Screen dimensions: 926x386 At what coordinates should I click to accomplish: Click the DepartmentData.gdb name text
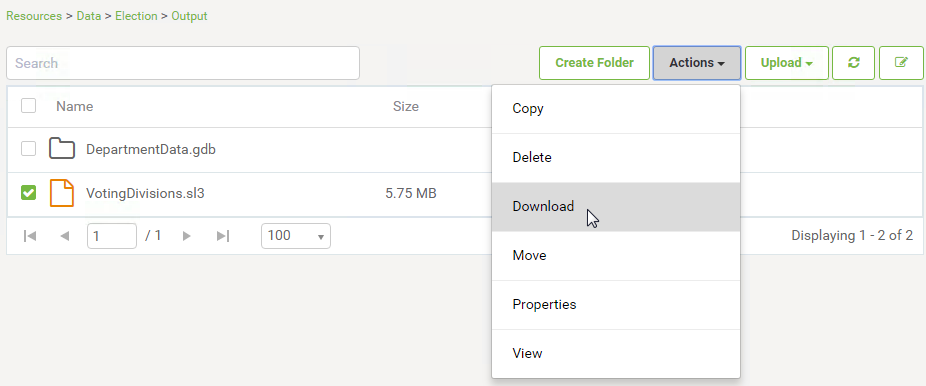(x=151, y=149)
